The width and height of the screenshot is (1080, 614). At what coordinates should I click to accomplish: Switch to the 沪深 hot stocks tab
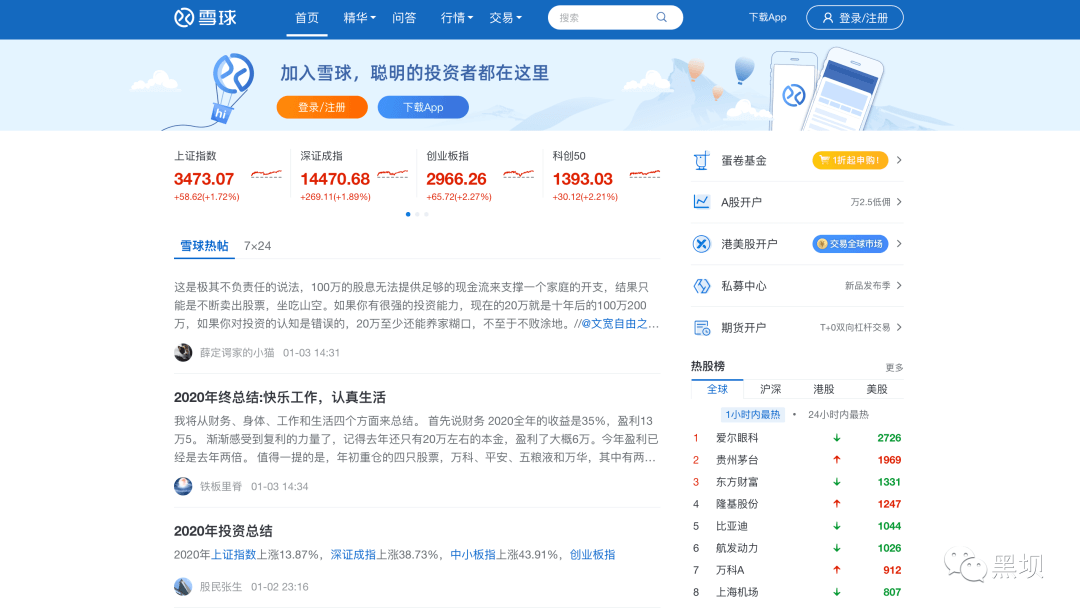coord(771,389)
